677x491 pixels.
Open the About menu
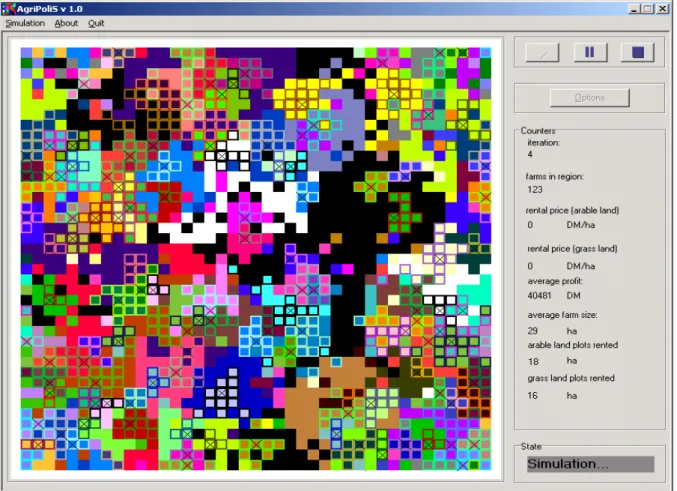(x=66, y=23)
